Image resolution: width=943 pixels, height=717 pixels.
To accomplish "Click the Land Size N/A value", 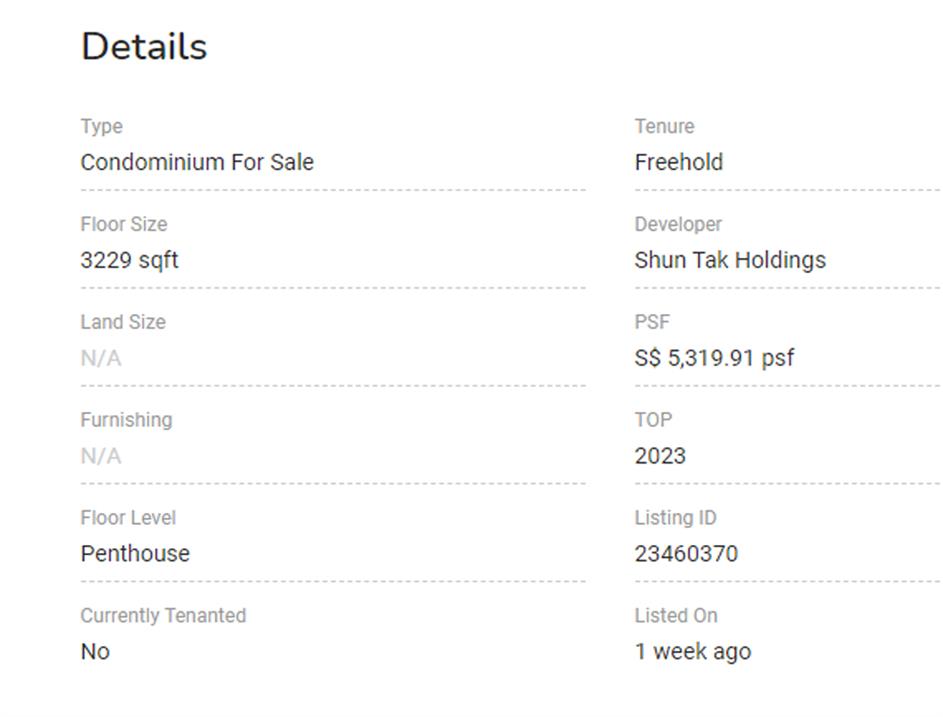I will 101,358.
